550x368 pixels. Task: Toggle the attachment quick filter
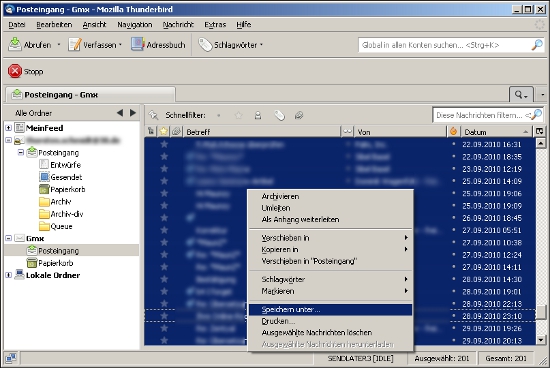[x=299, y=115]
